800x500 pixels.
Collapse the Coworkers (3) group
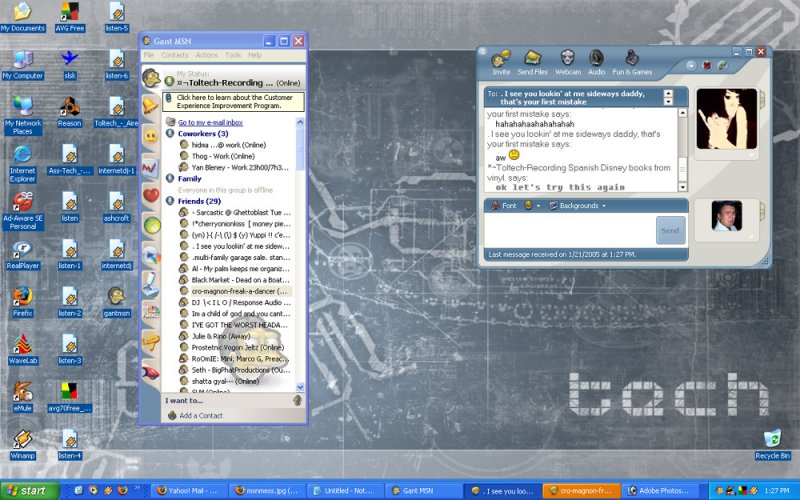[170, 134]
